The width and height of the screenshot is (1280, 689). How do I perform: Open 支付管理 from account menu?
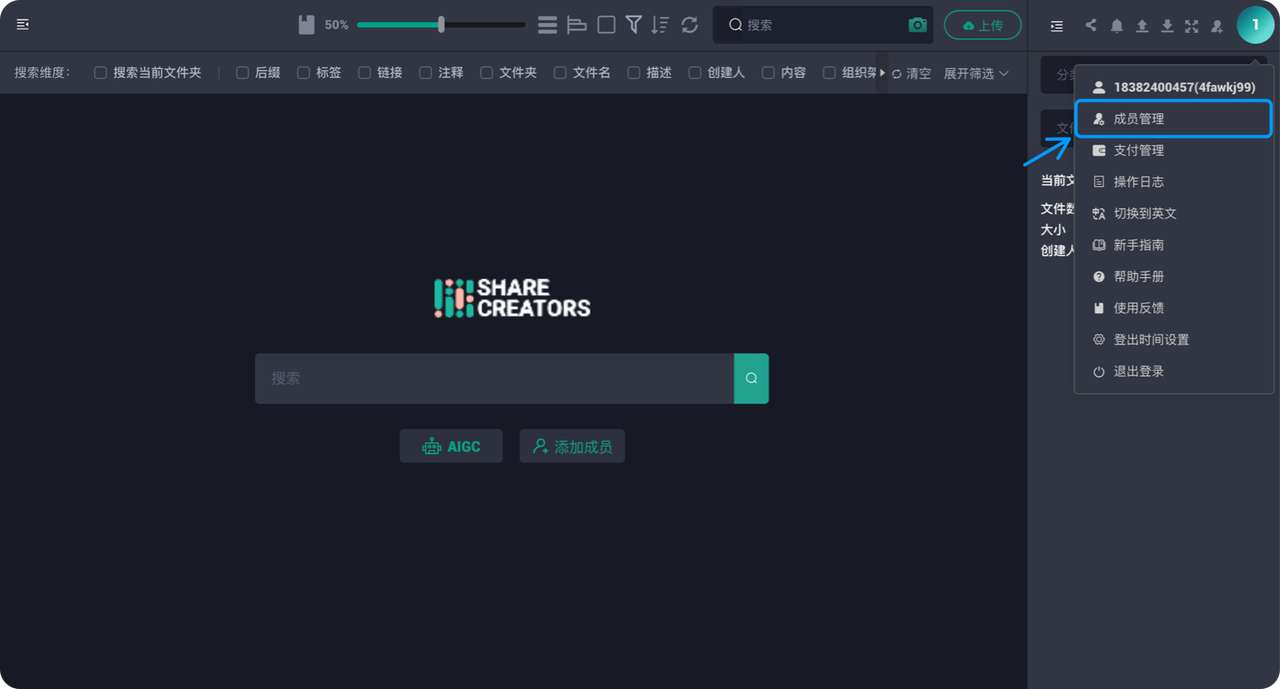coord(1173,150)
